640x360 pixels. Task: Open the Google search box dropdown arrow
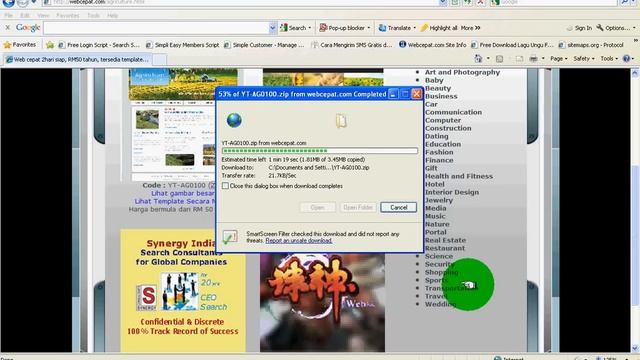pyautogui.click(x=273, y=28)
